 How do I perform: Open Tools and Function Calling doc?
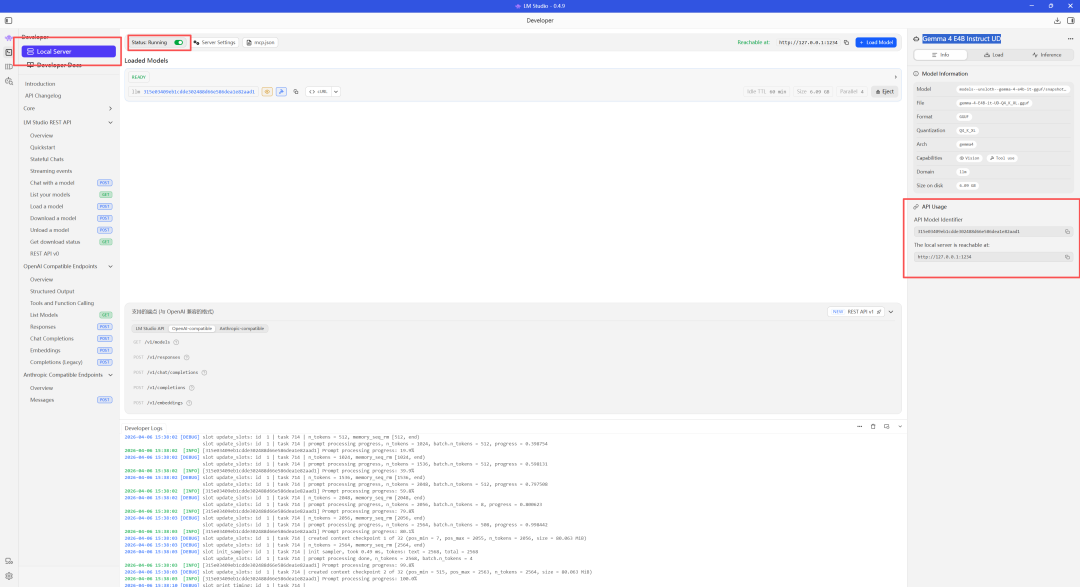point(62,303)
